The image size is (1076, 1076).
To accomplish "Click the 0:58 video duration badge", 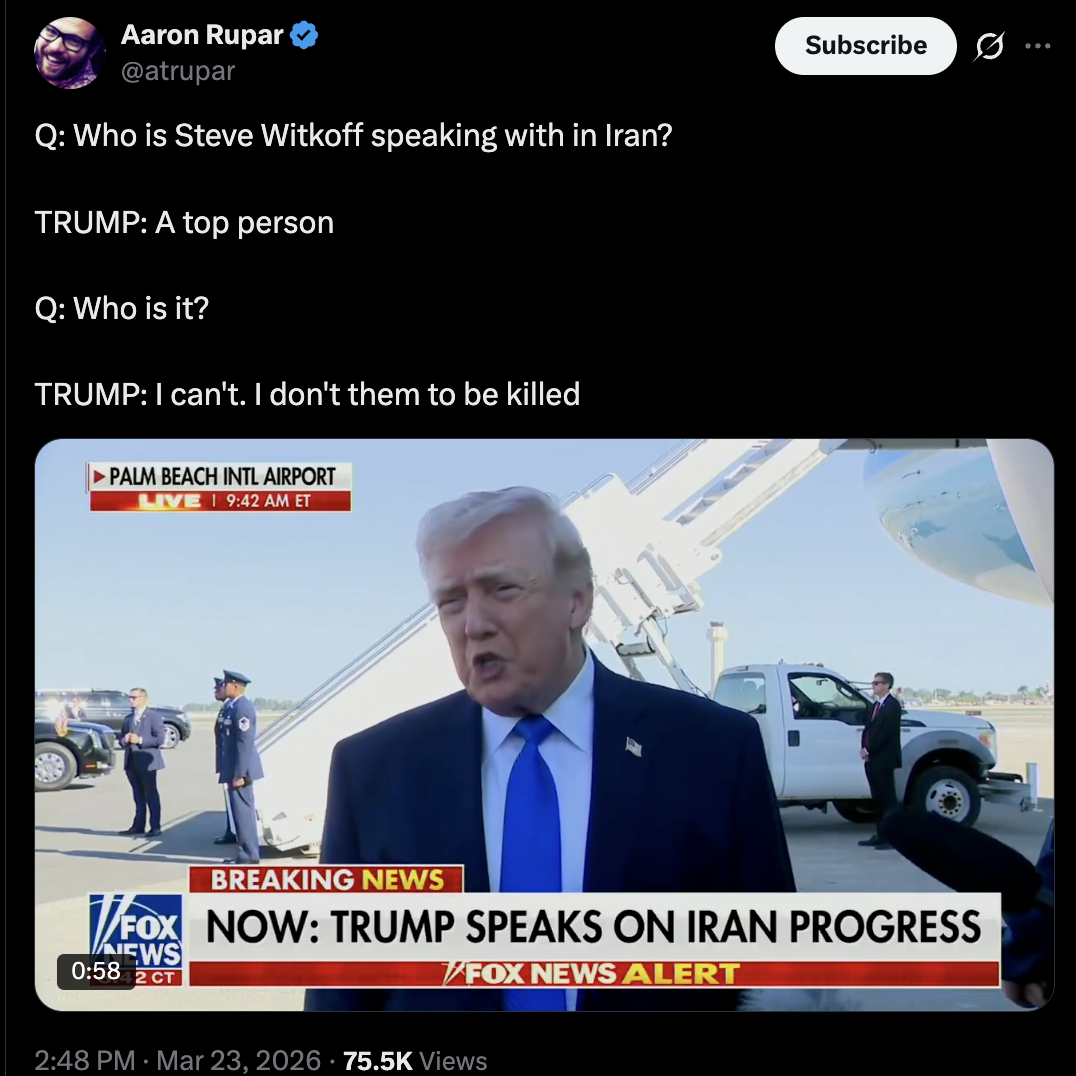I will [x=96, y=970].
